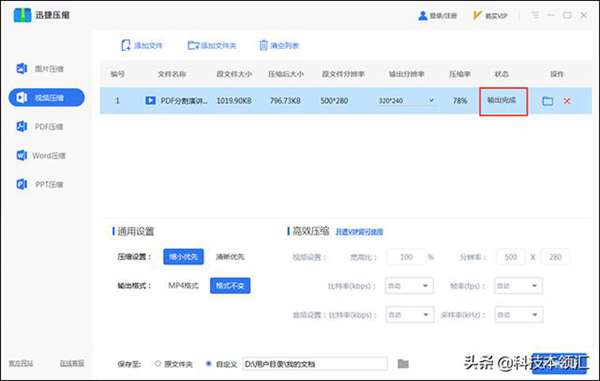Click the resolution width field showing 500

pyautogui.click(x=511, y=257)
